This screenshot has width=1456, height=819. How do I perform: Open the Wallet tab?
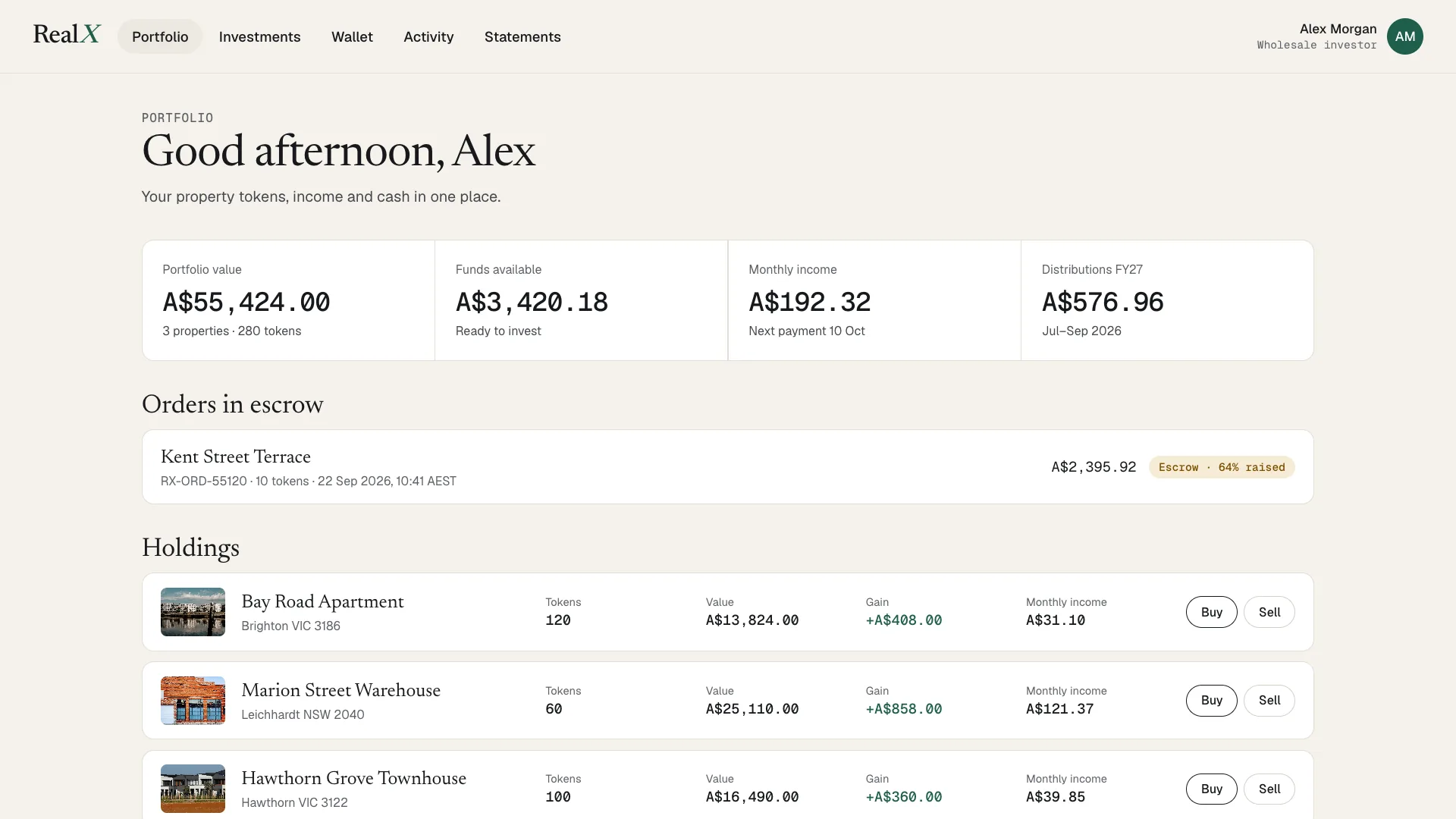[352, 36]
